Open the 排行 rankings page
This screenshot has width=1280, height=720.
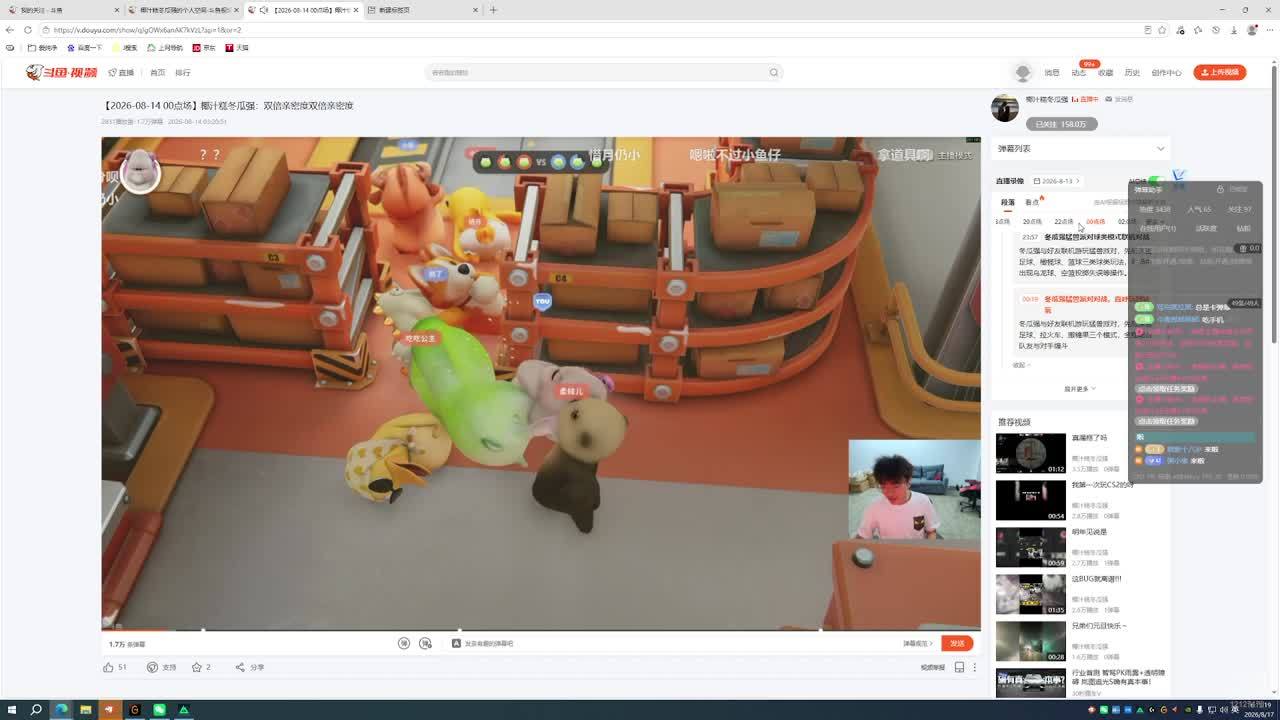click(183, 73)
